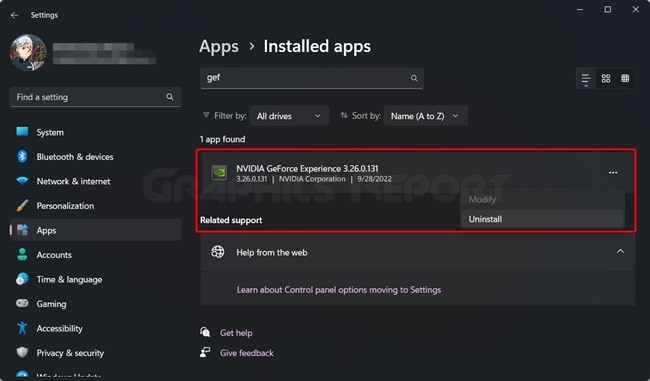This screenshot has width=650, height=381.
Task: Click the Give feedback link
Action: (x=247, y=353)
